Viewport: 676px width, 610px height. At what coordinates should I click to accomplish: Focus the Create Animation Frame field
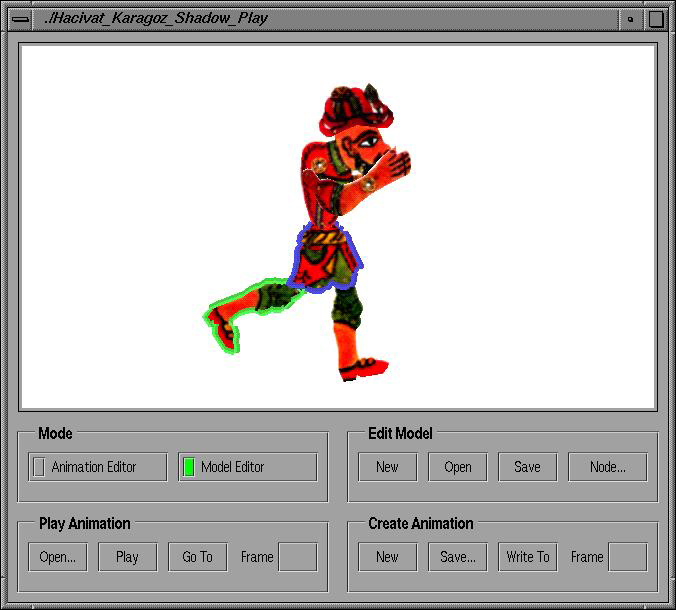pos(627,557)
